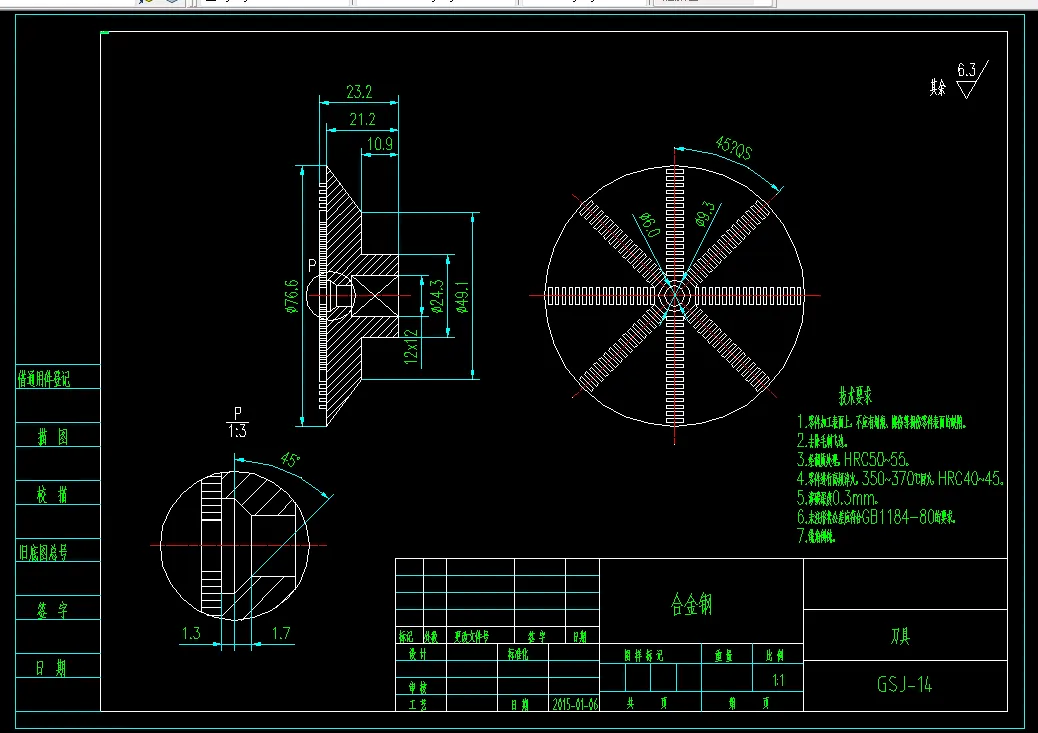Select the 标准化 title block label
Image resolution: width=1038 pixels, height=733 pixels.
519,654
